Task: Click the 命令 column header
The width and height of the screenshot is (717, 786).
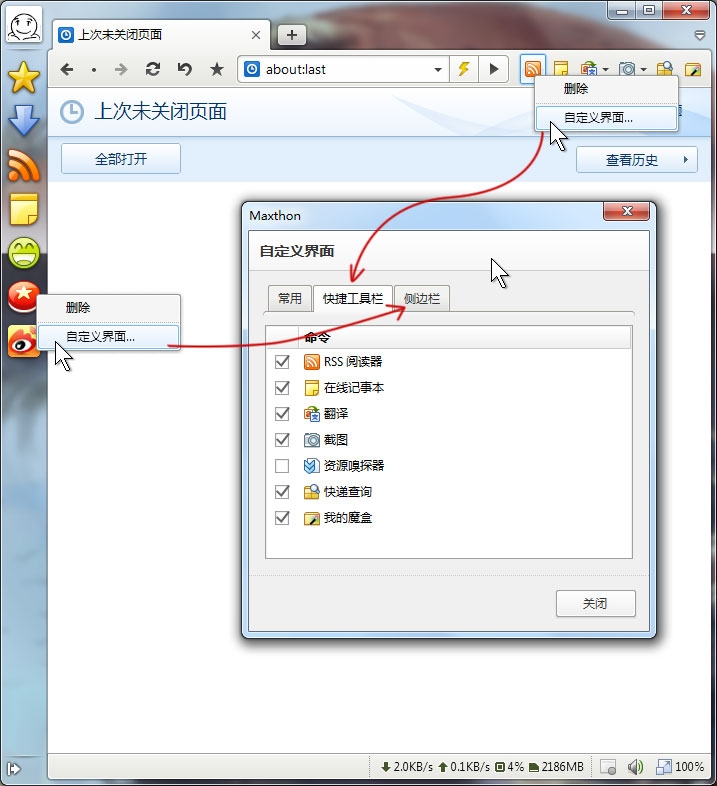Action: click(464, 337)
